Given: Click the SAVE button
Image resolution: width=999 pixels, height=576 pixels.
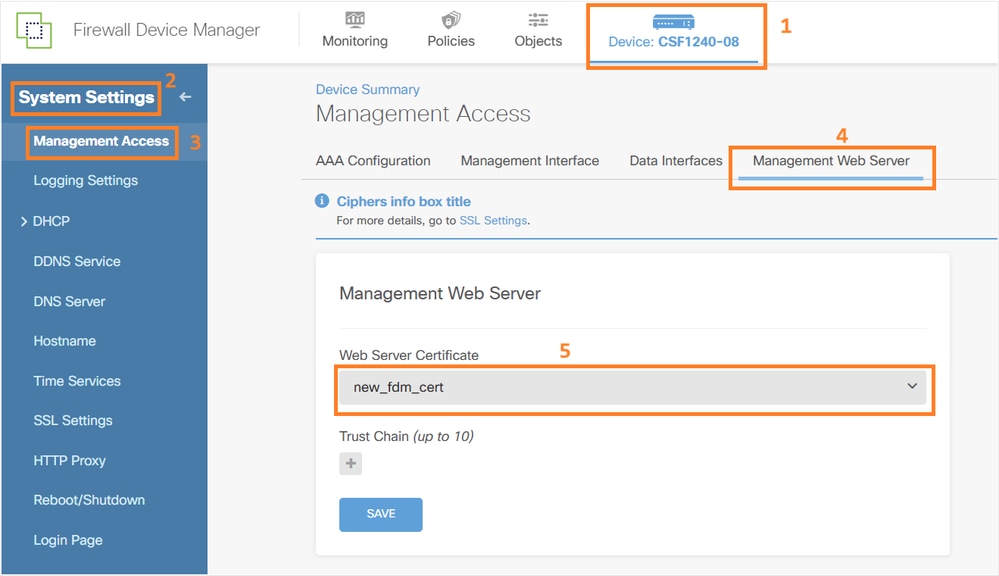Looking at the screenshot, I should [x=381, y=514].
